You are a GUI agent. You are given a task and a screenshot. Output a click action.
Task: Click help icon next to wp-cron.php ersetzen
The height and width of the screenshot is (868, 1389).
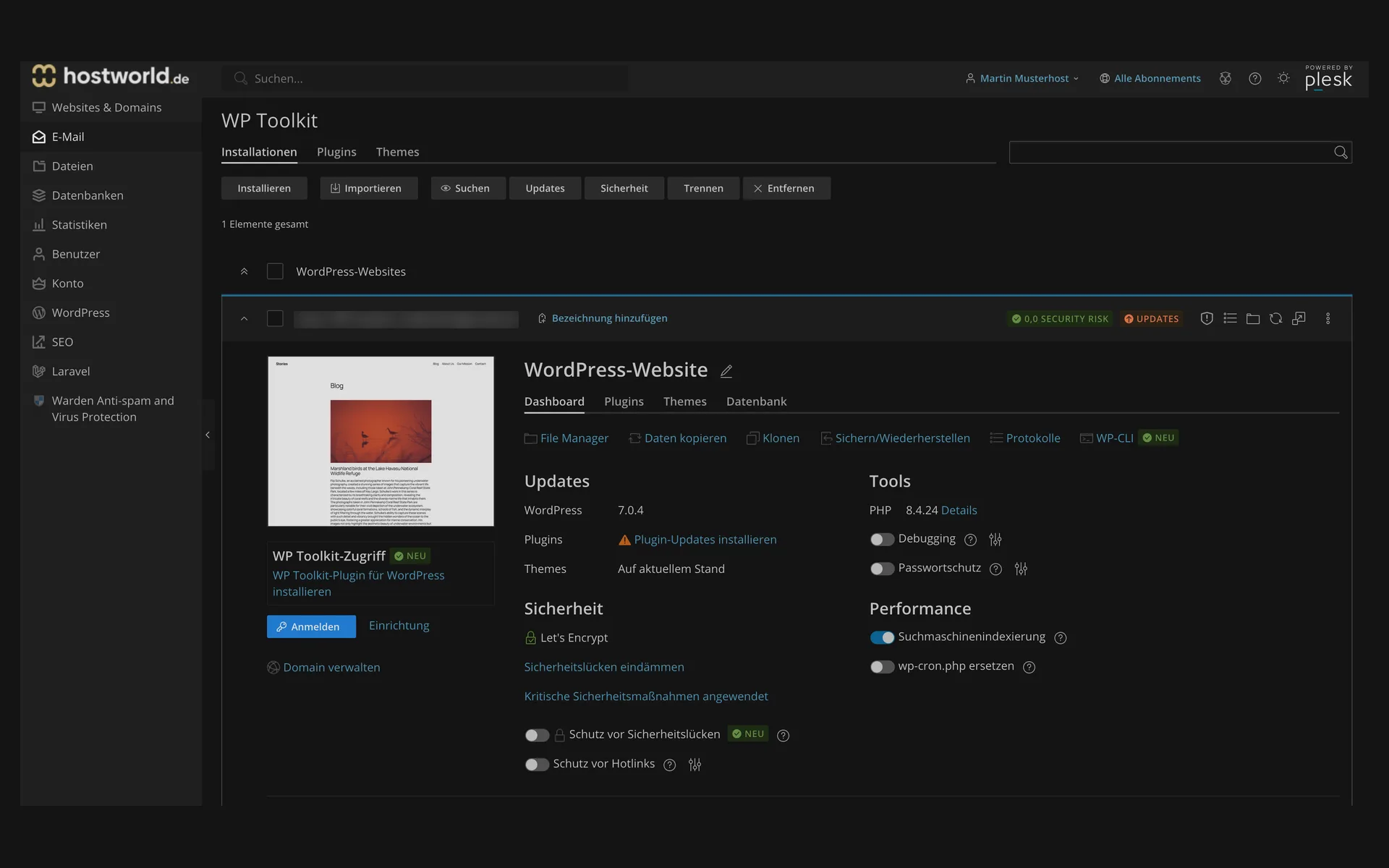coord(1029,667)
